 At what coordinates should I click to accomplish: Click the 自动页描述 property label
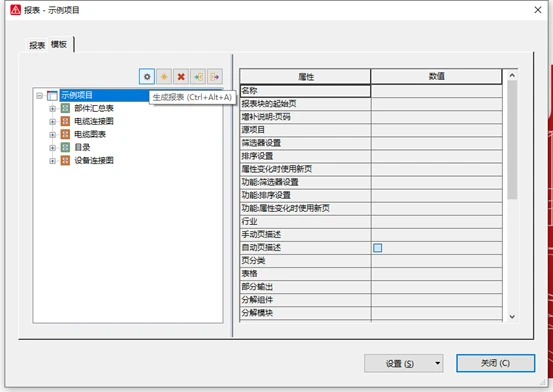click(x=261, y=248)
